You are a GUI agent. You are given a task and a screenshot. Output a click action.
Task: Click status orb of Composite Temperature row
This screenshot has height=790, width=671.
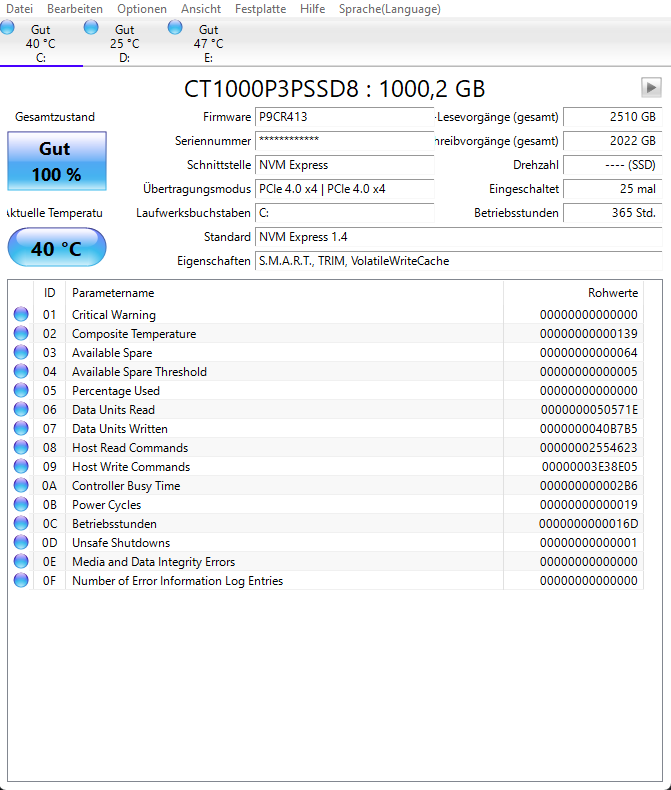pyautogui.click(x=21, y=334)
